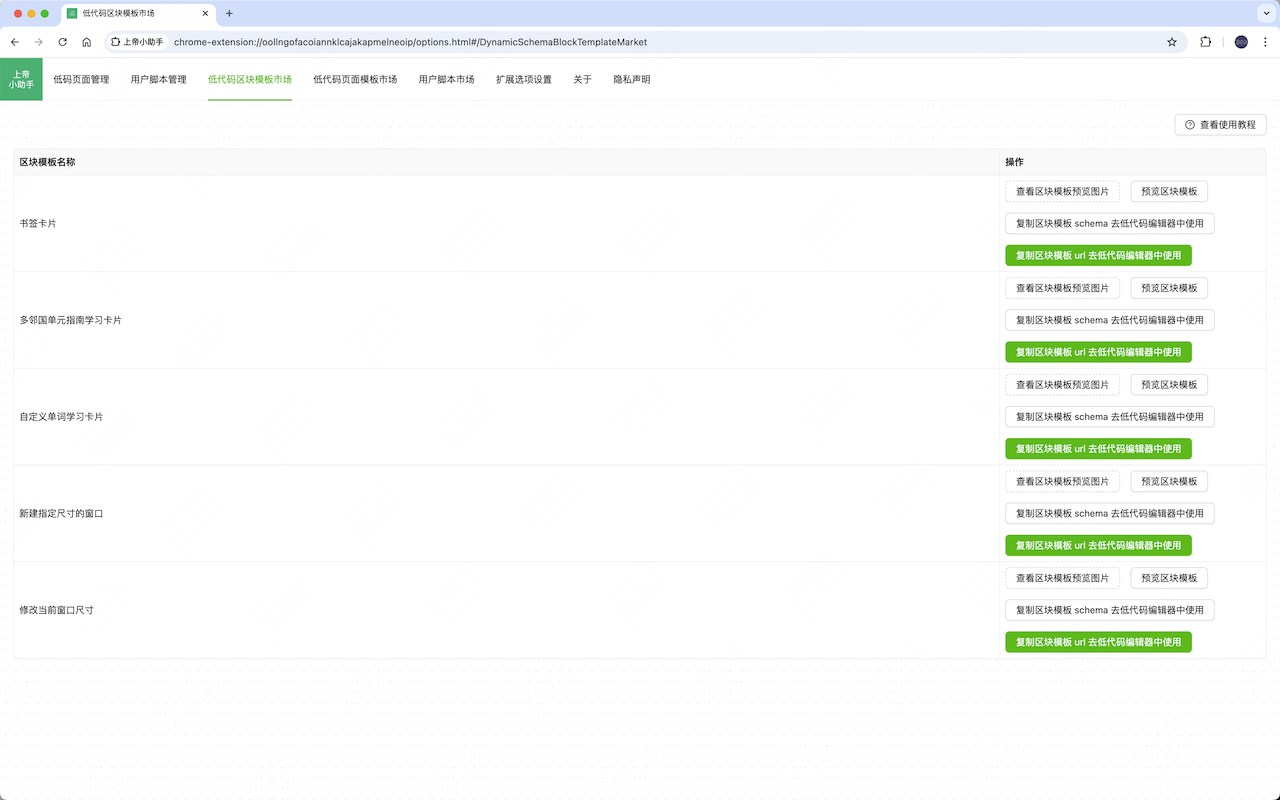The image size is (1280, 800).
Task: Open the Chrome profile avatar
Action: [x=1241, y=42]
